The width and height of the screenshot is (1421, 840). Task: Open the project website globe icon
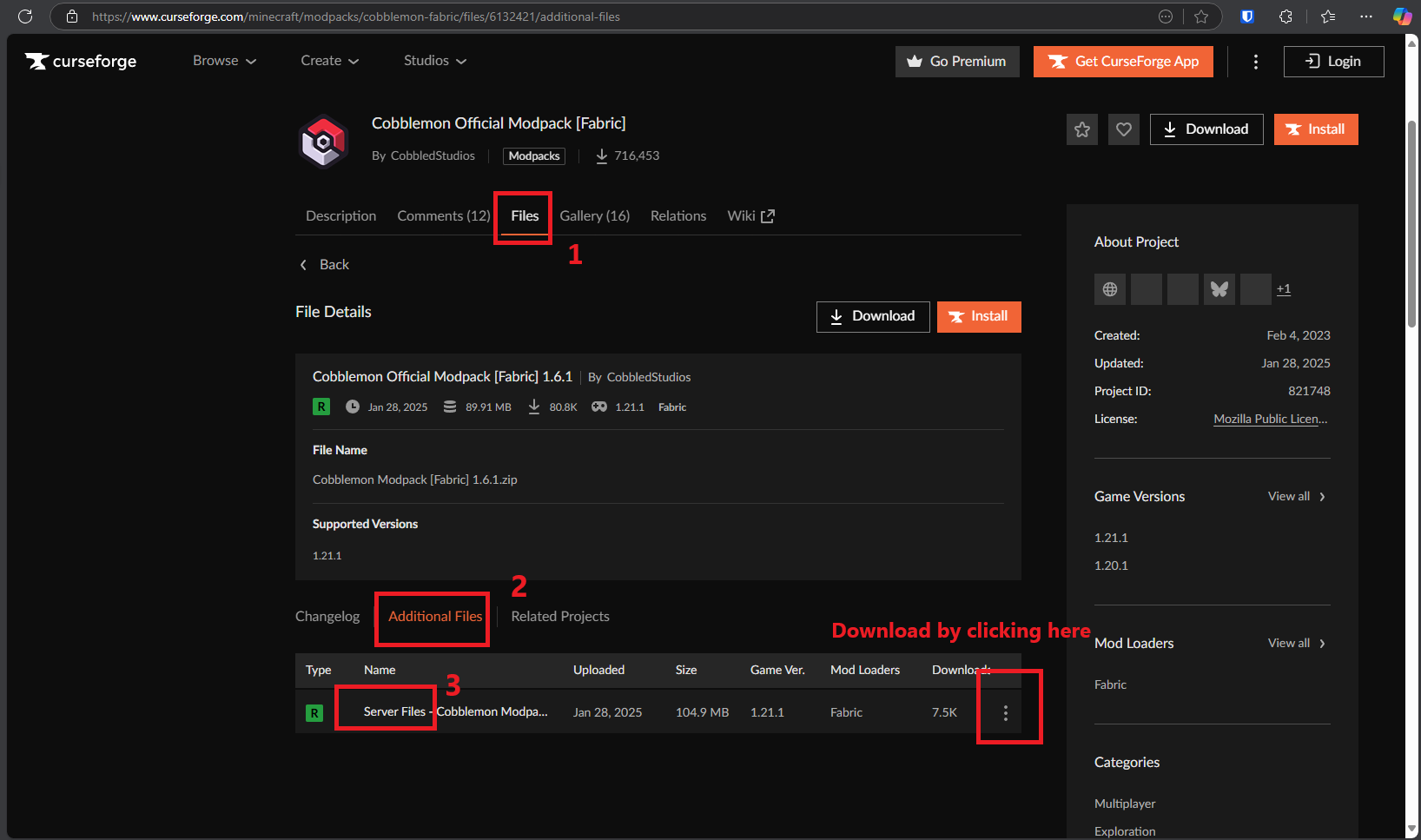tap(1110, 289)
